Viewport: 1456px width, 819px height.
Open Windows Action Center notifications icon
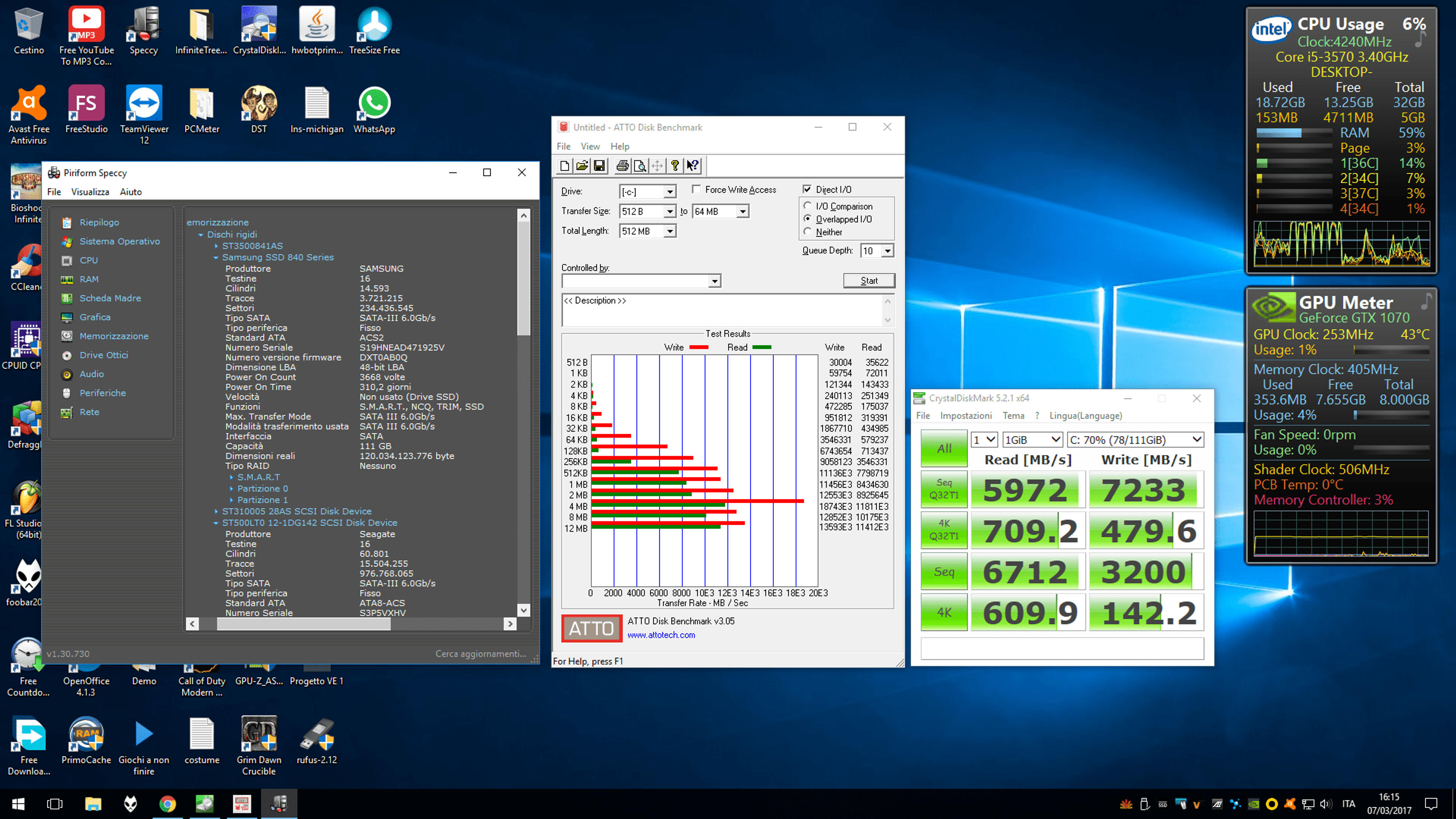pyautogui.click(x=1431, y=804)
